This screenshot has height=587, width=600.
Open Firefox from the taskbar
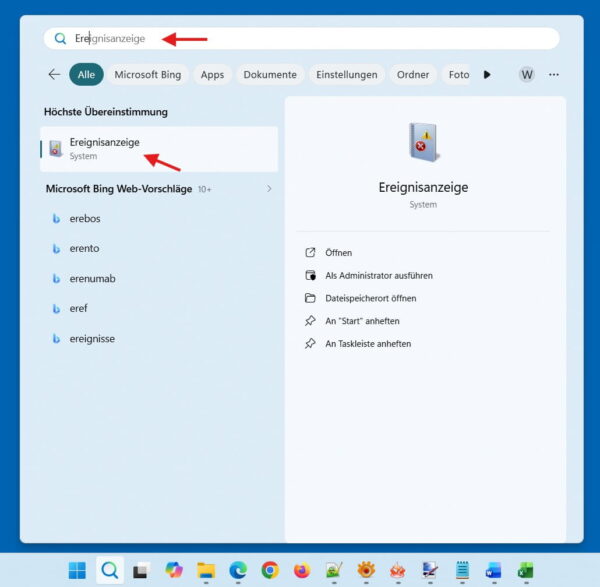click(302, 571)
